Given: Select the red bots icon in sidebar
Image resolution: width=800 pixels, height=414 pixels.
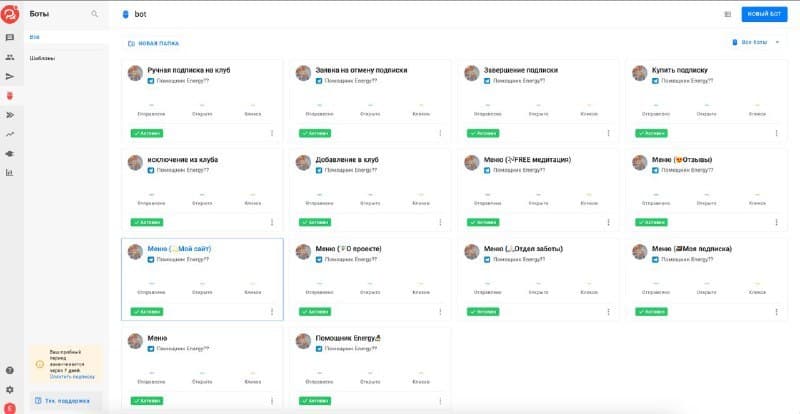Looking at the screenshot, I should click(10, 96).
